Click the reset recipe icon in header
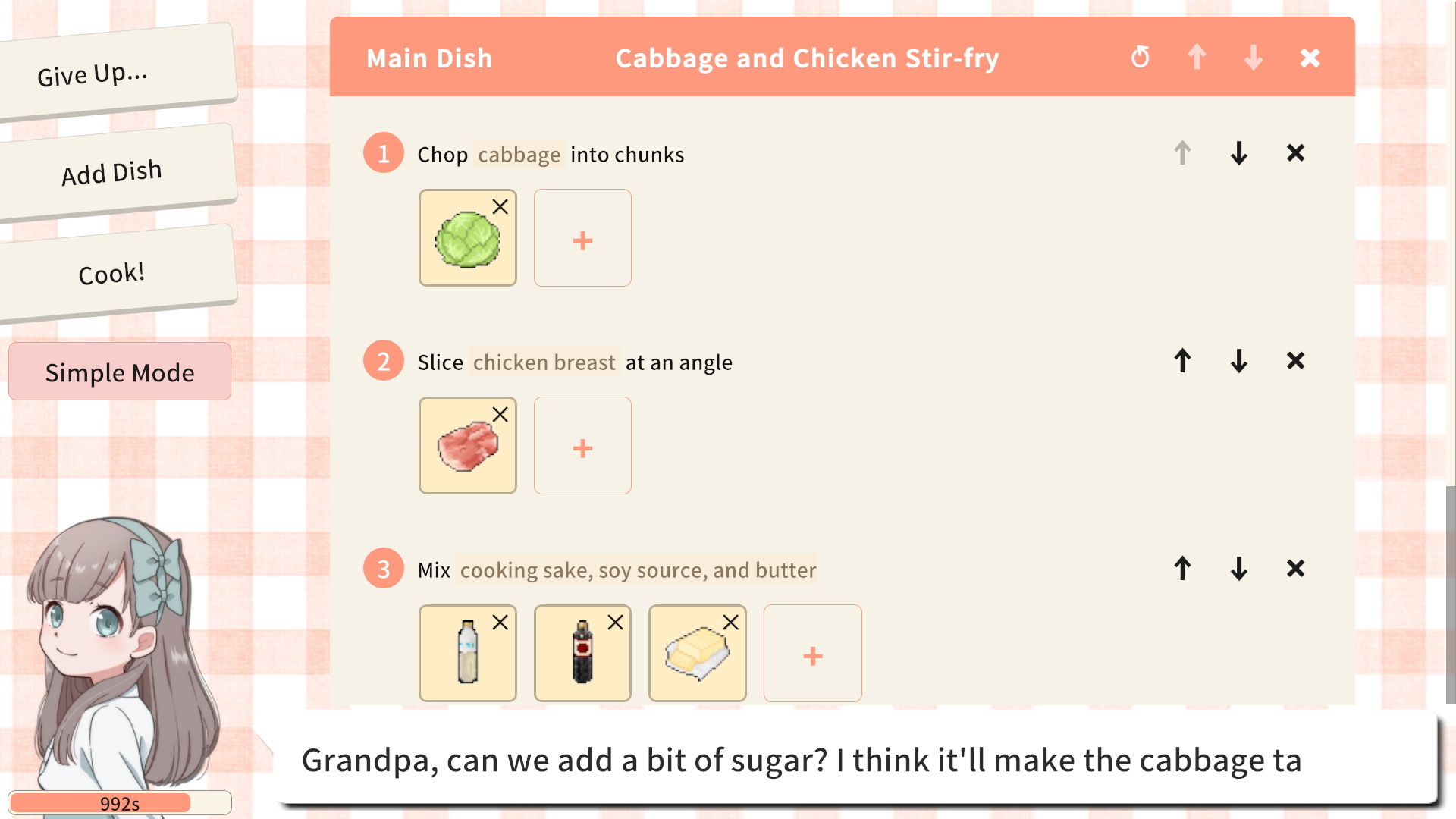 click(1140, 58)
